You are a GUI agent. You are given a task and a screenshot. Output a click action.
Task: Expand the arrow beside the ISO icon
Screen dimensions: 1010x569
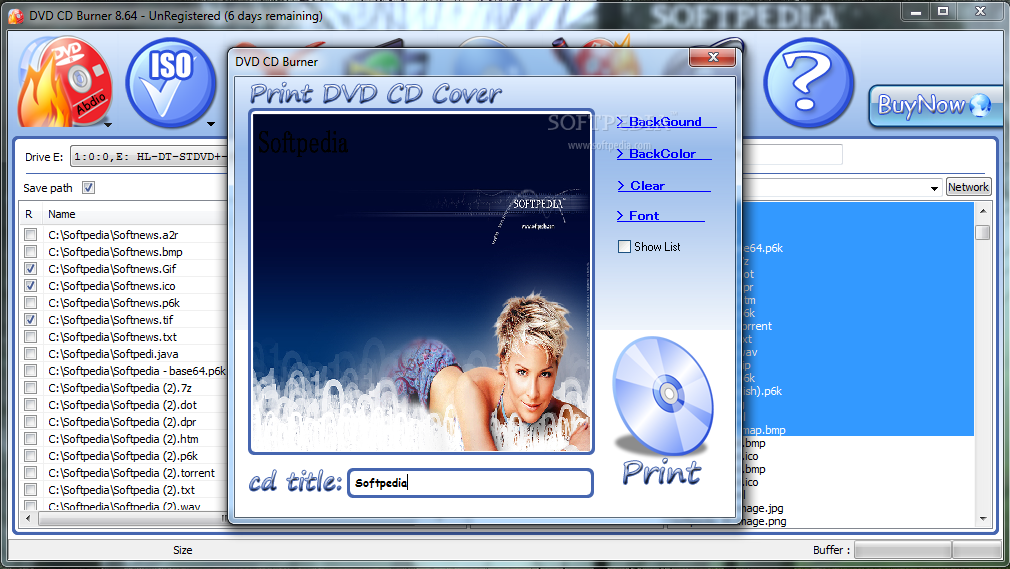pos(211,124)
